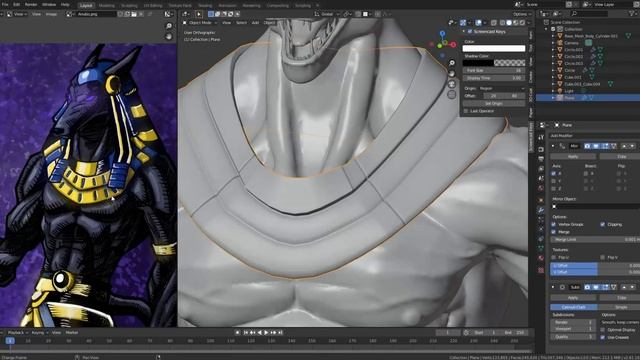Screen dimensions: 640x360
Task: Open the File menu
Action: tap(5, 4)
